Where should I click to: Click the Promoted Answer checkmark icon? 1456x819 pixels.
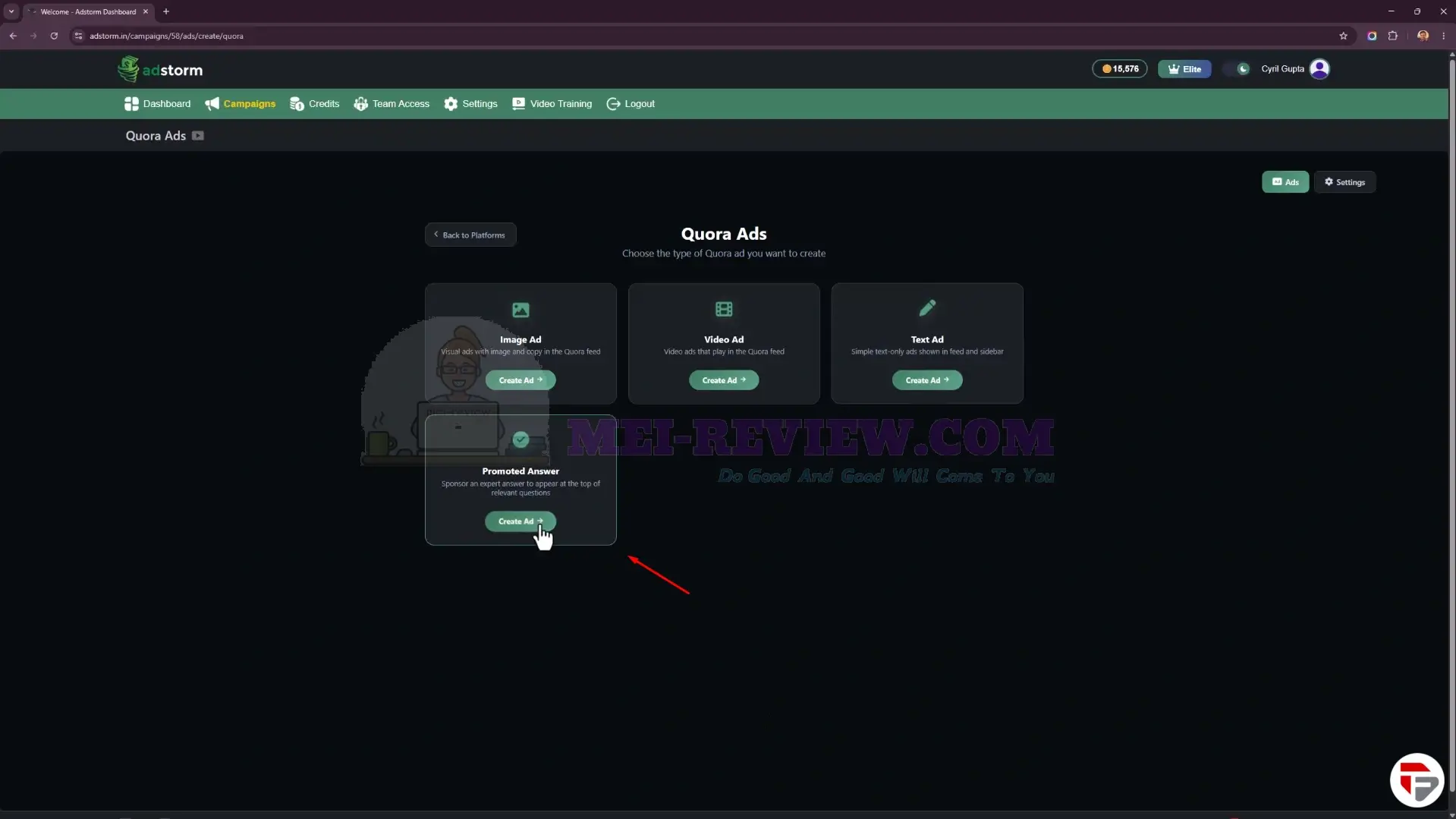520,439
